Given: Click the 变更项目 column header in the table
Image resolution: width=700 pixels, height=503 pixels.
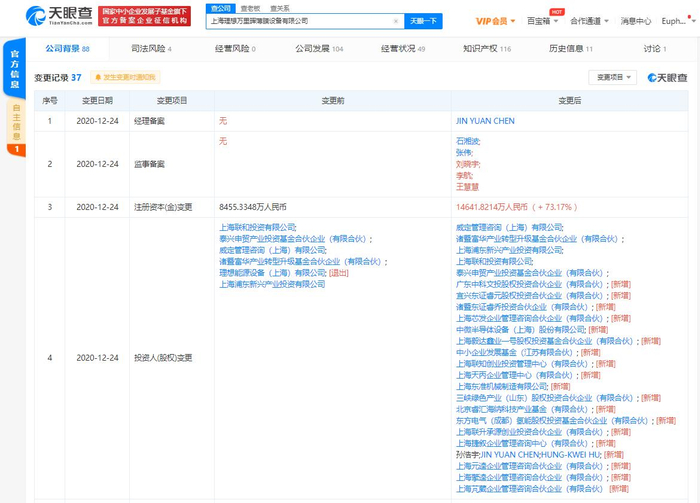Looking at the screenshot, I should pyautogui.click(x=172, y=101).
